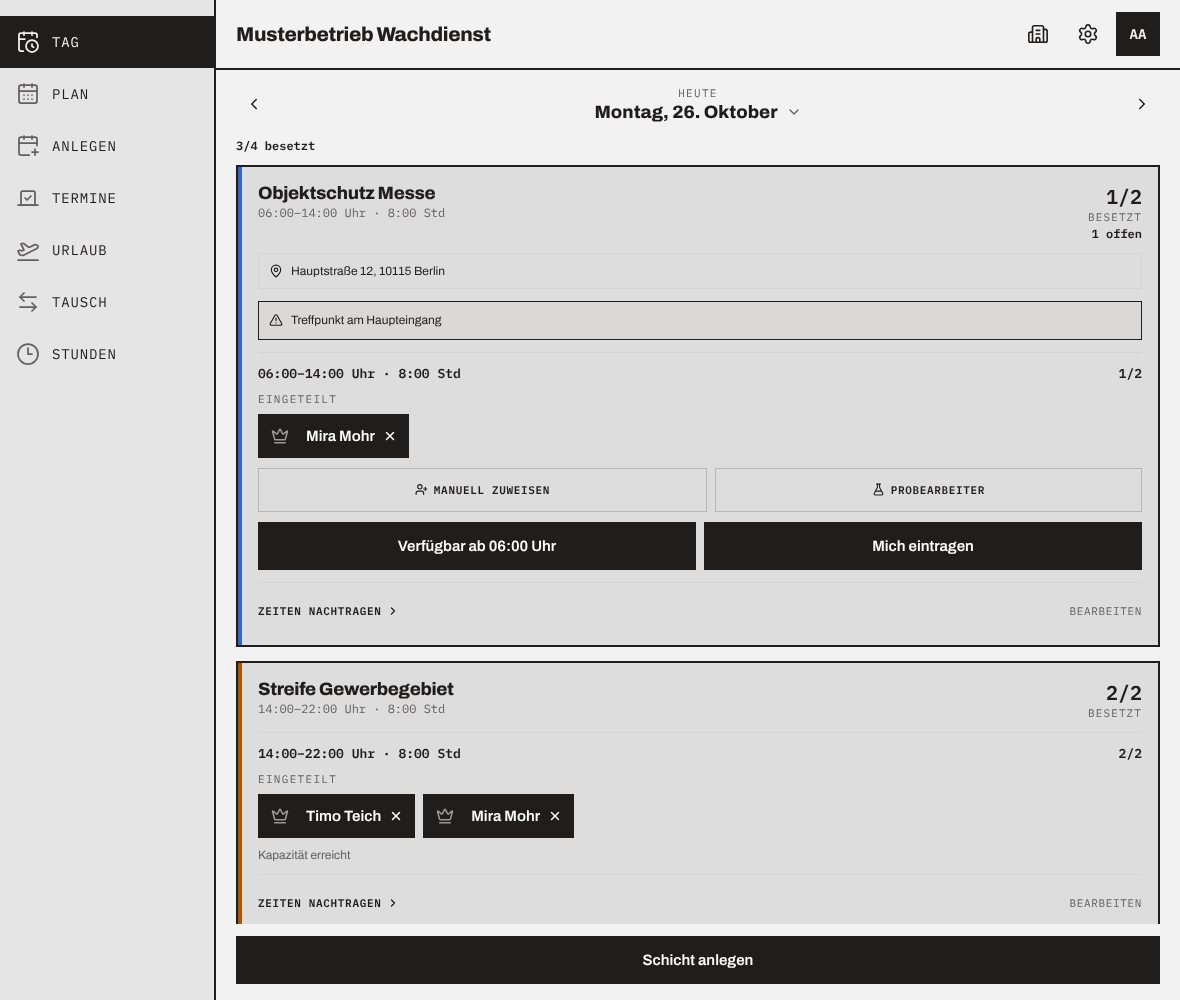Click Bearbeiten for Objektschutz Messe
1180x1000 pixels.
coord(1105,611)
